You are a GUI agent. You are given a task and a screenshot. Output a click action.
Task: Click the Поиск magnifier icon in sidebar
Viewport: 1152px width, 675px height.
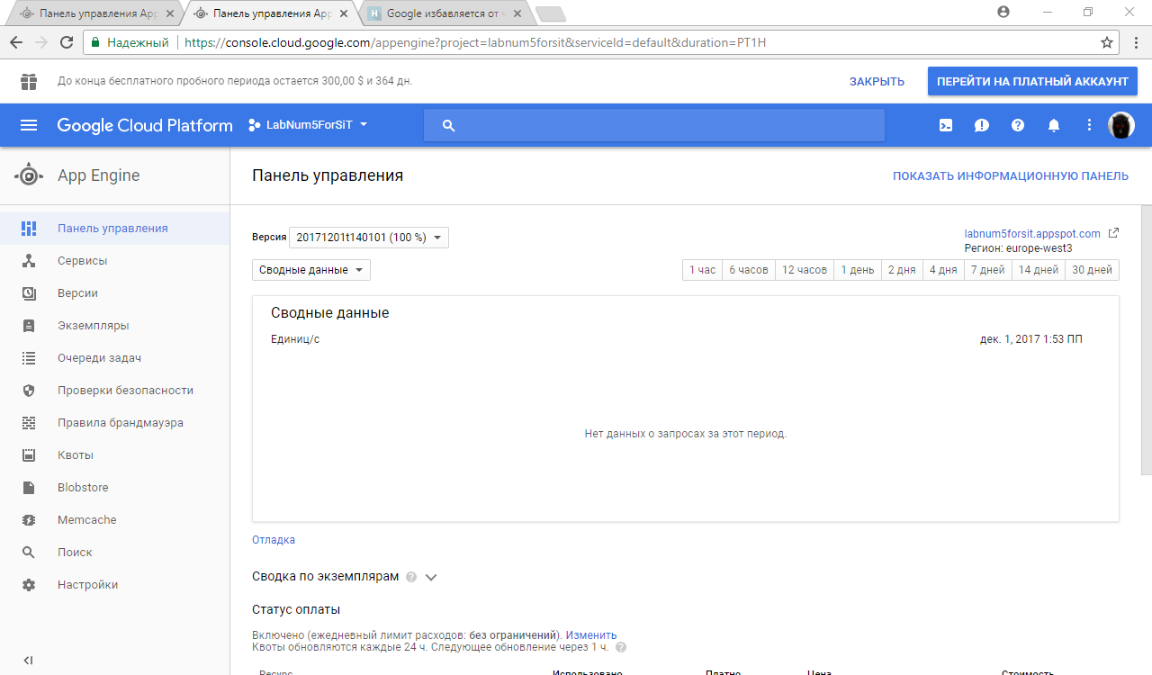point(29,552)
